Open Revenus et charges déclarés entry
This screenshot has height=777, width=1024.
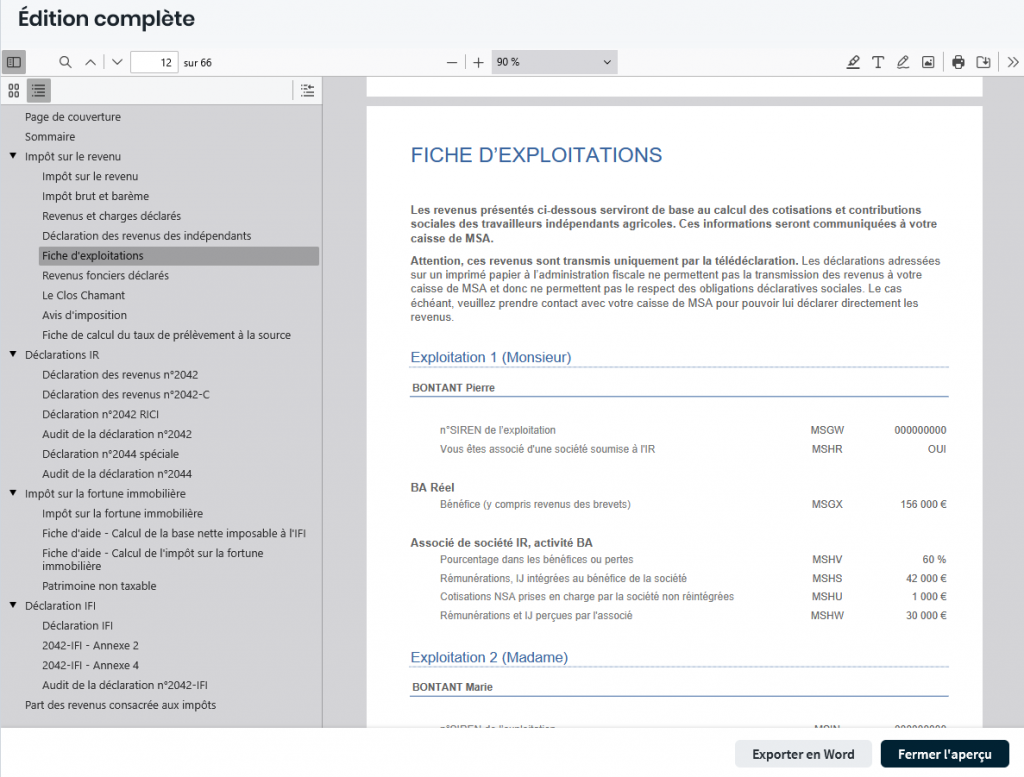coord(112,216)
